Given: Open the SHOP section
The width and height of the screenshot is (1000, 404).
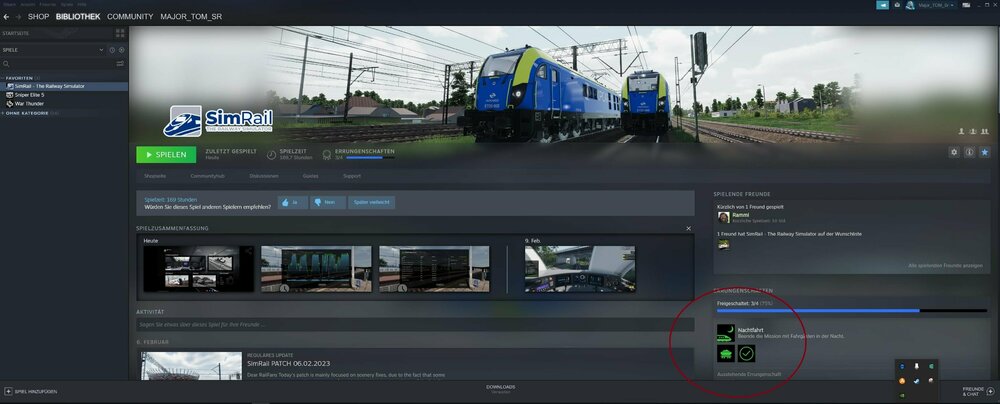Looking at the screenshot, I should coord(38,17).
